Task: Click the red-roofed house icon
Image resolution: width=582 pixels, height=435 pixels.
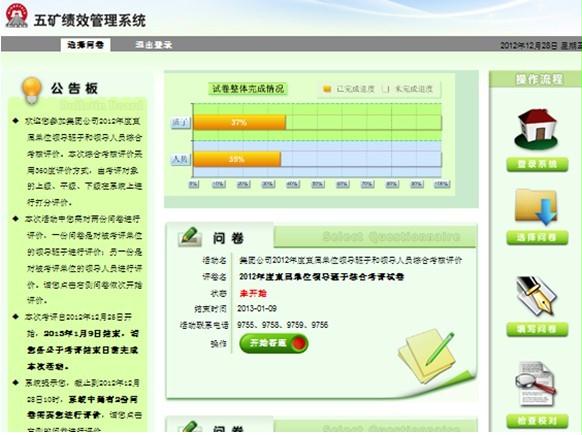Action: (536, 128)
